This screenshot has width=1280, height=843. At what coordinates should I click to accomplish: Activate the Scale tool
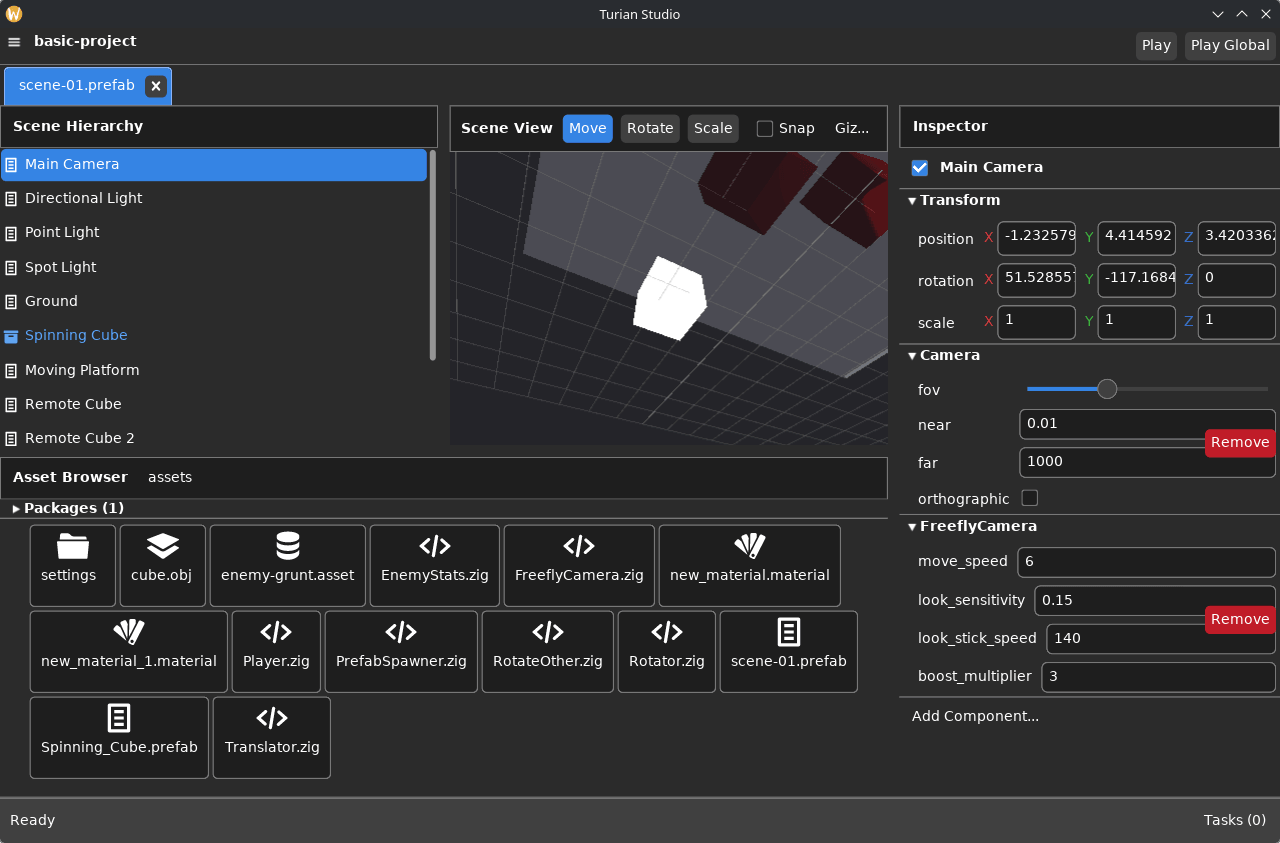(713, 128)
